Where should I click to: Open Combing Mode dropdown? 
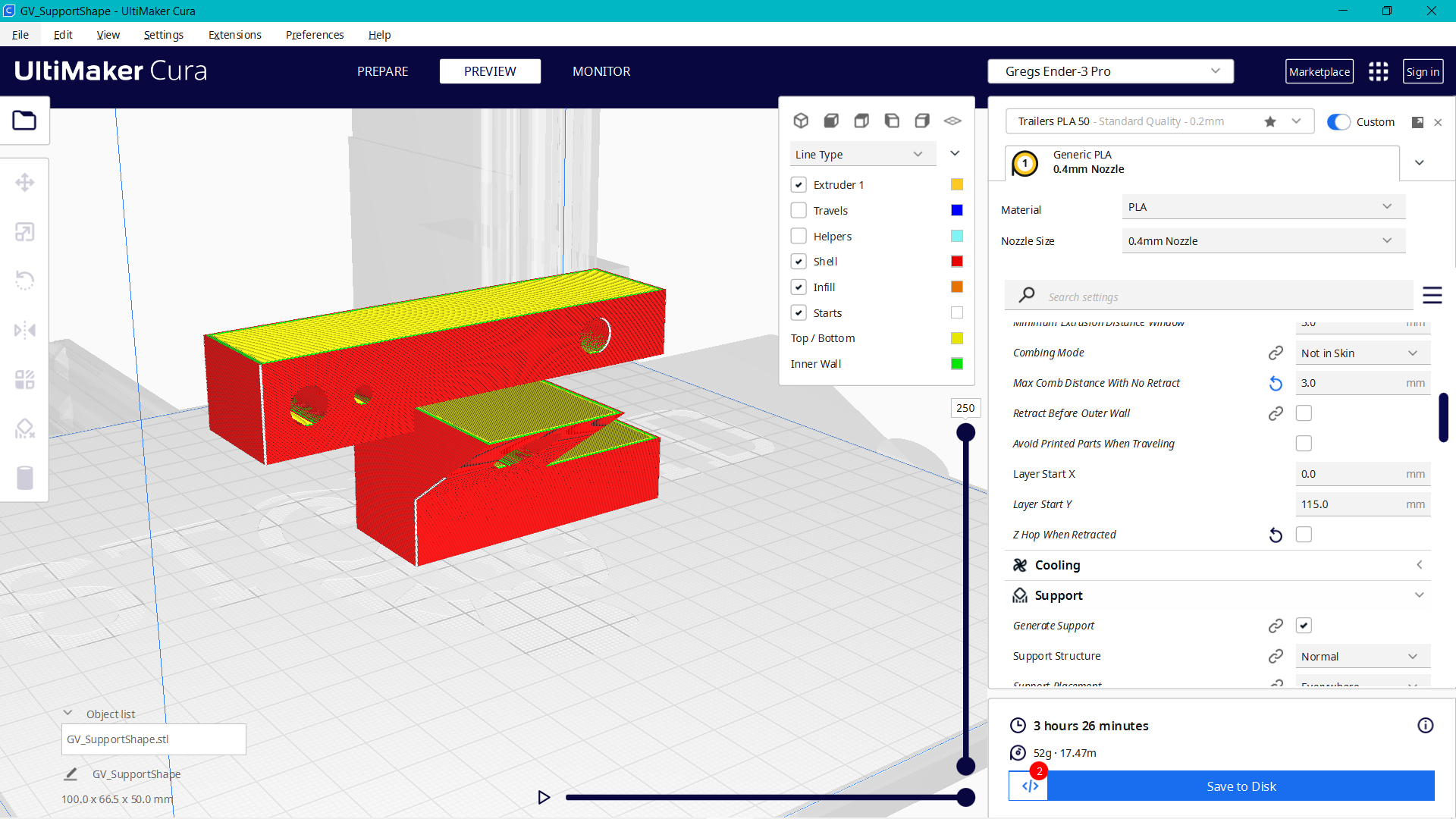tap(1363, 353)
